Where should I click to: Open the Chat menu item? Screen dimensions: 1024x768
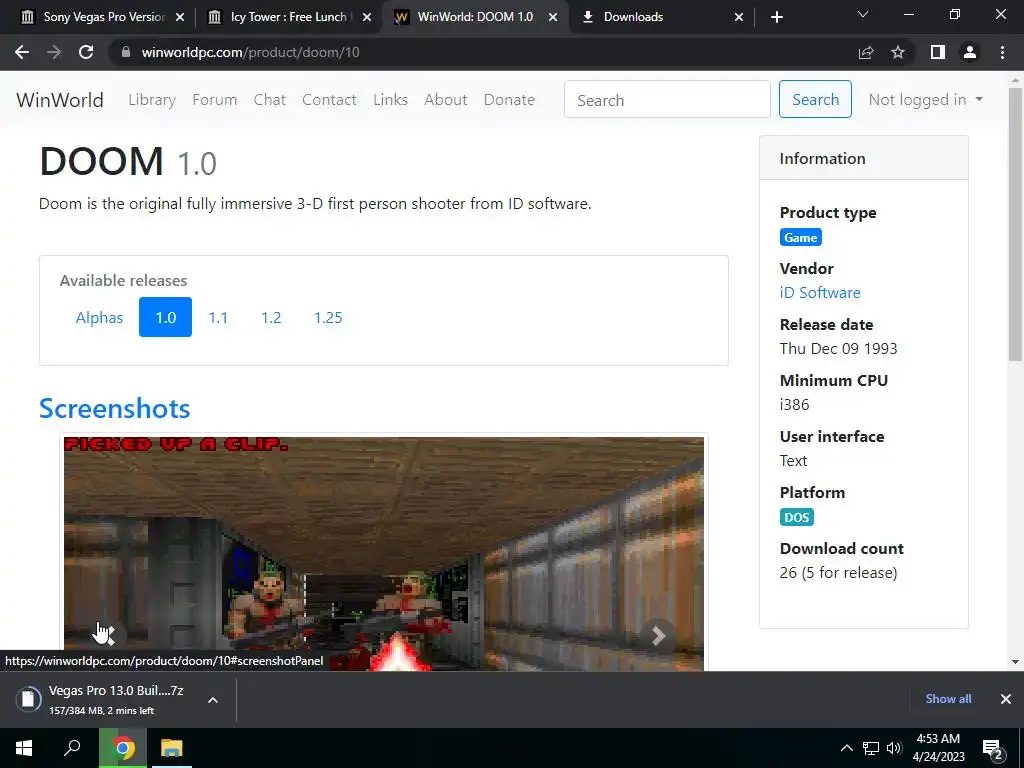coord(270,100)
